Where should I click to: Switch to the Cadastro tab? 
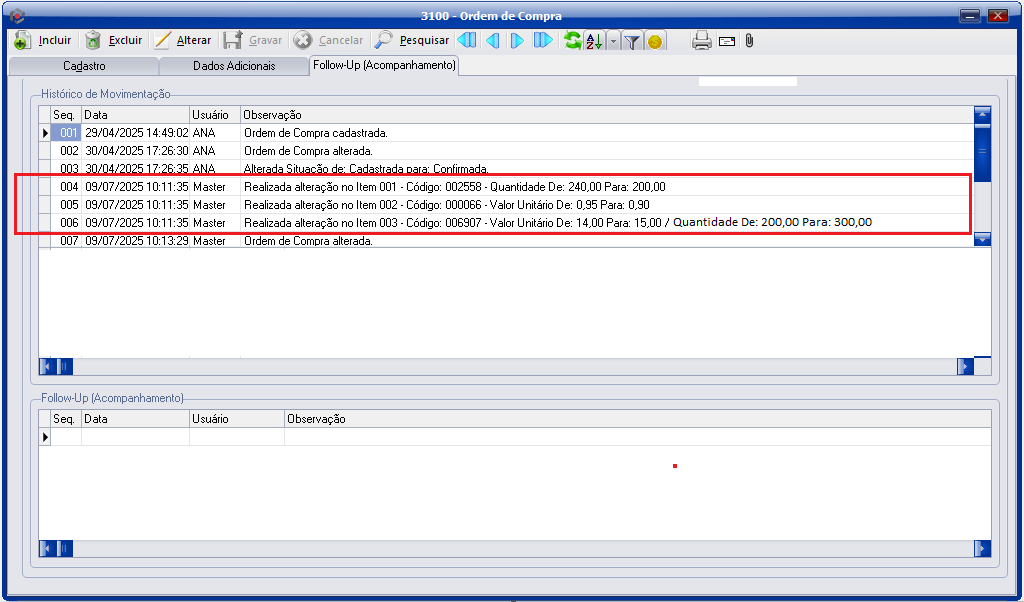[x=84, y=66]
